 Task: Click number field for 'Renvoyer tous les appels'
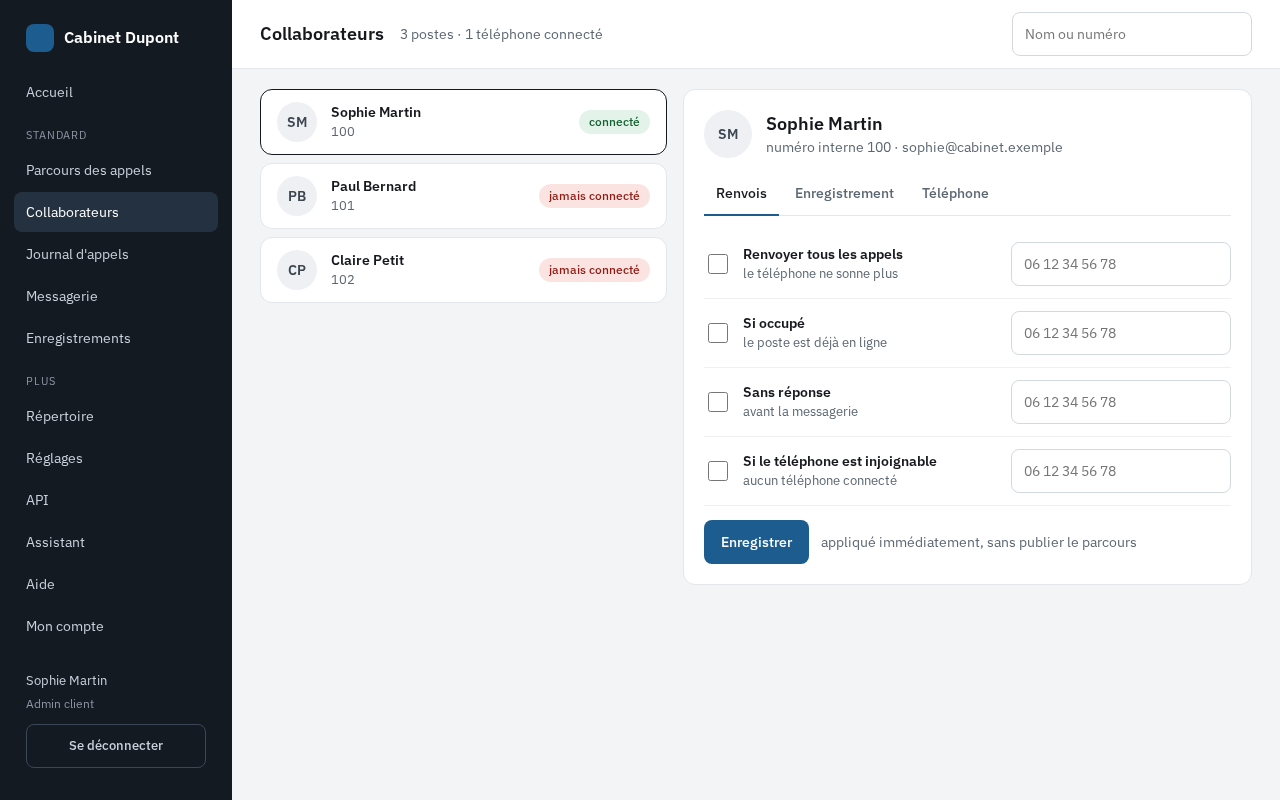[1121, 264]
